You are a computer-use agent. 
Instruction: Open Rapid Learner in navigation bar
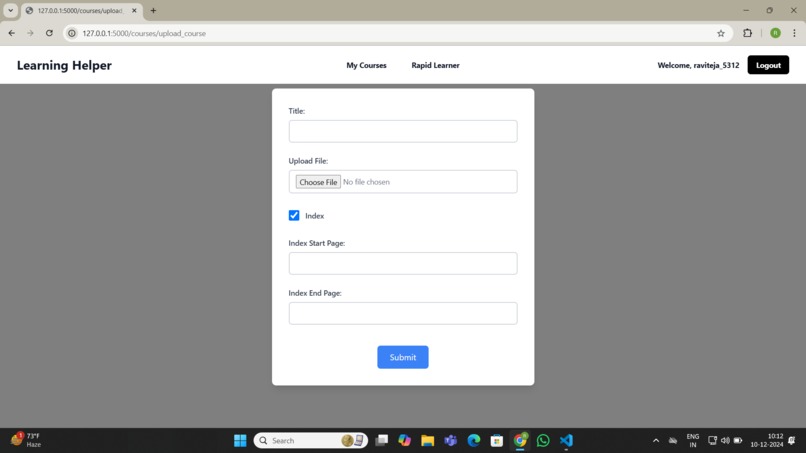coord(435,65)
